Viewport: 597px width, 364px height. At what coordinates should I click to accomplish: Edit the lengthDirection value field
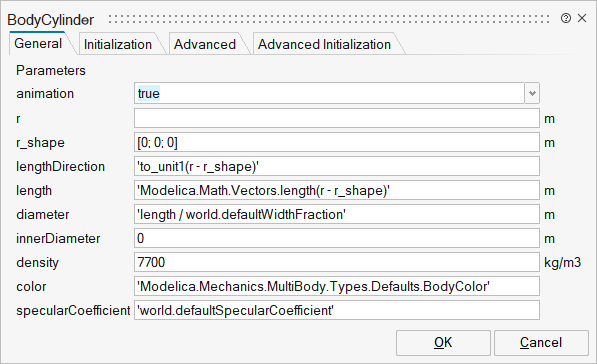(x=337, y=166)
